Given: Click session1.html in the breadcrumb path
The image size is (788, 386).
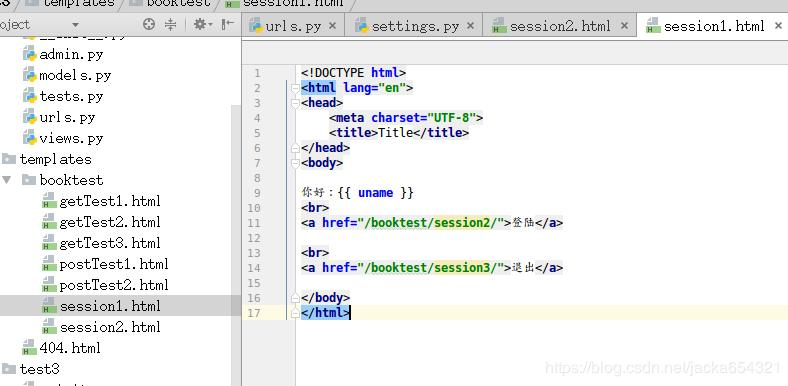Looking at the screenshot, I should click(x=293, y=3).
